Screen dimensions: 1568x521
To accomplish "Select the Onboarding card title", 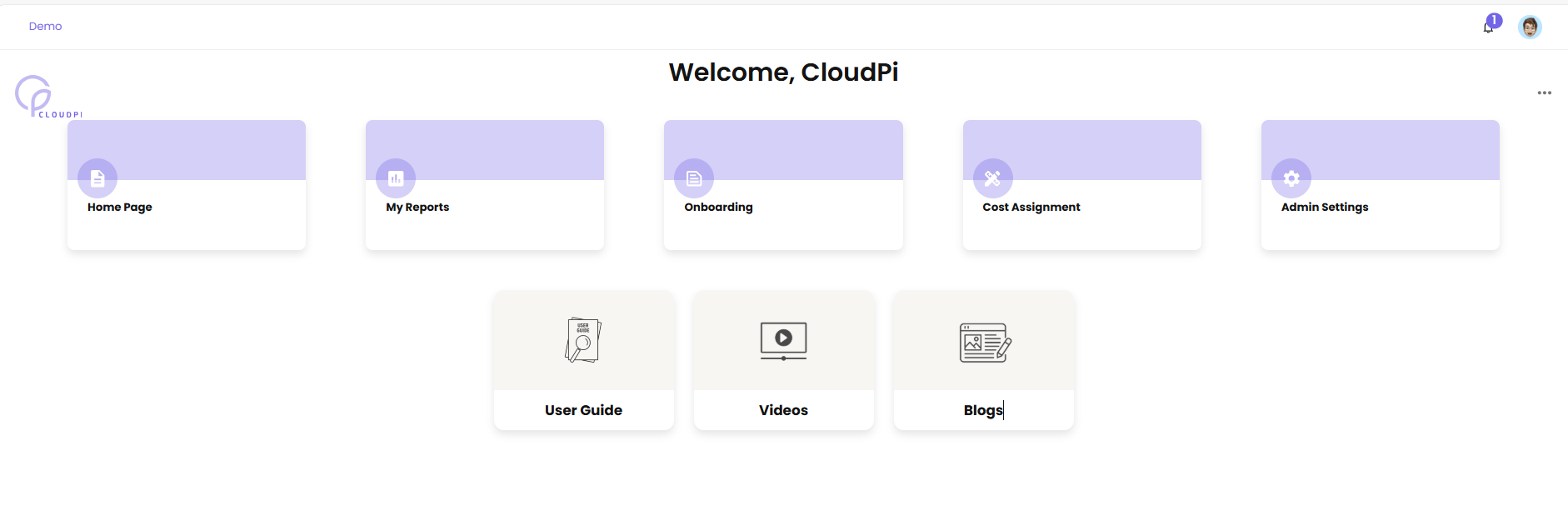I will pyautogui.click(x=718, y=207).
